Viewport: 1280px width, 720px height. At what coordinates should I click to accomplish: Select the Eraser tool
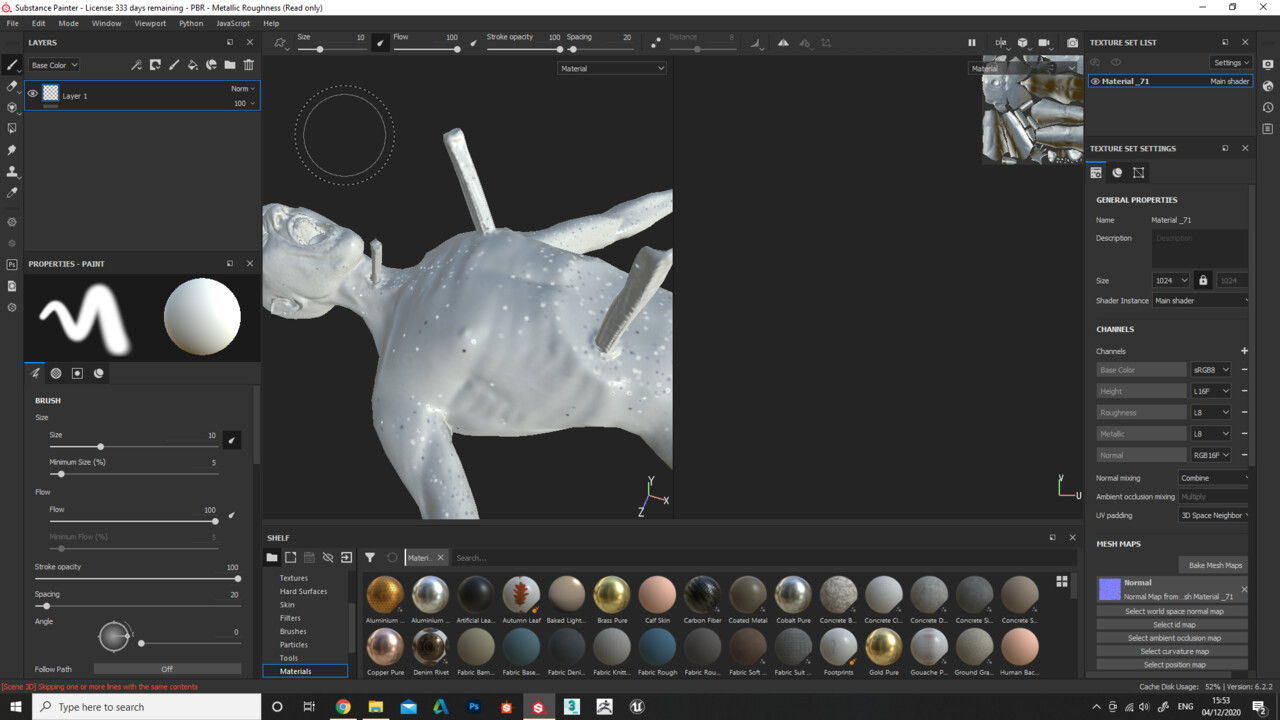pyautogui.click(x=12, y=86)
